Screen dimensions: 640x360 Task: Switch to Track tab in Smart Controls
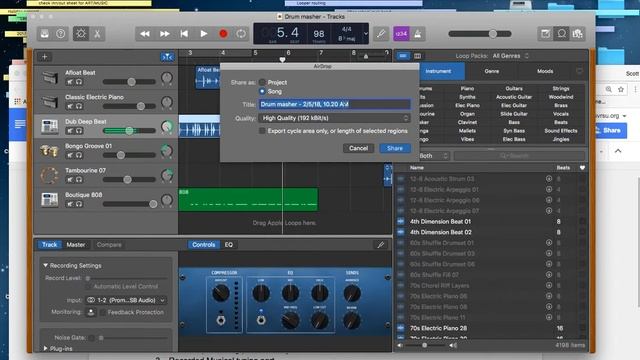pyautogui.click(x=49, y=245)
